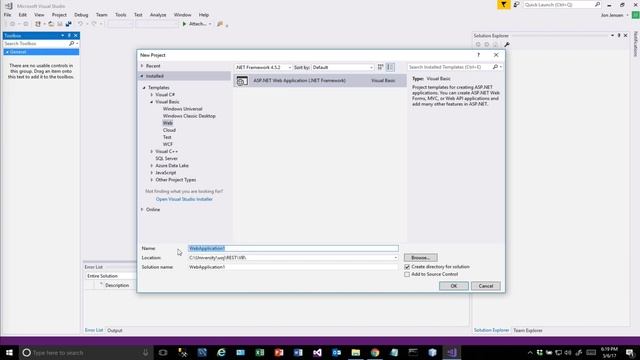
Task: Expand the Other Project Types node
Action: point(152,180)
